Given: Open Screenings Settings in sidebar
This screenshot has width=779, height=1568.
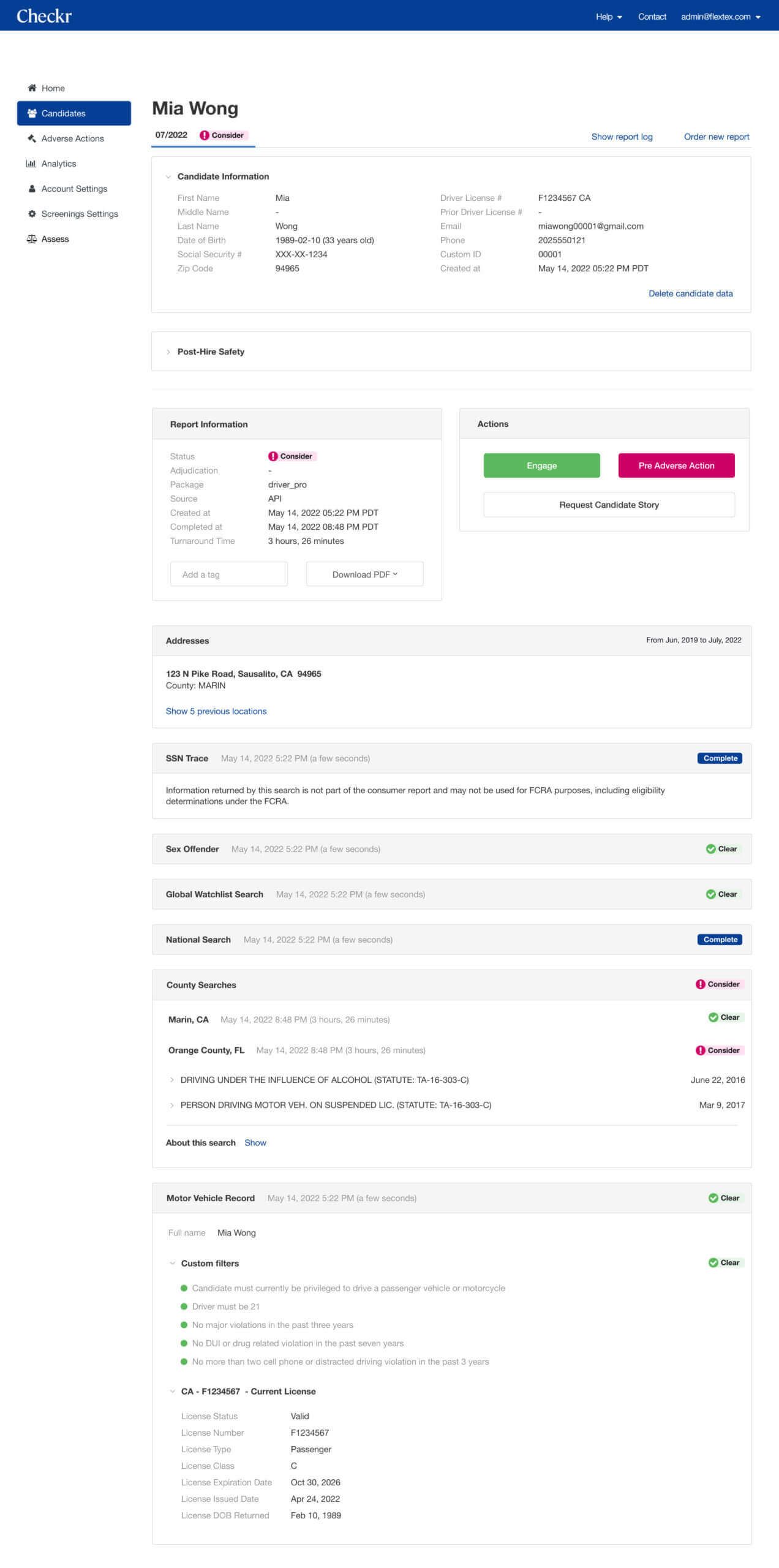Looking at the screenshot, I should click(x=73, y=214).
